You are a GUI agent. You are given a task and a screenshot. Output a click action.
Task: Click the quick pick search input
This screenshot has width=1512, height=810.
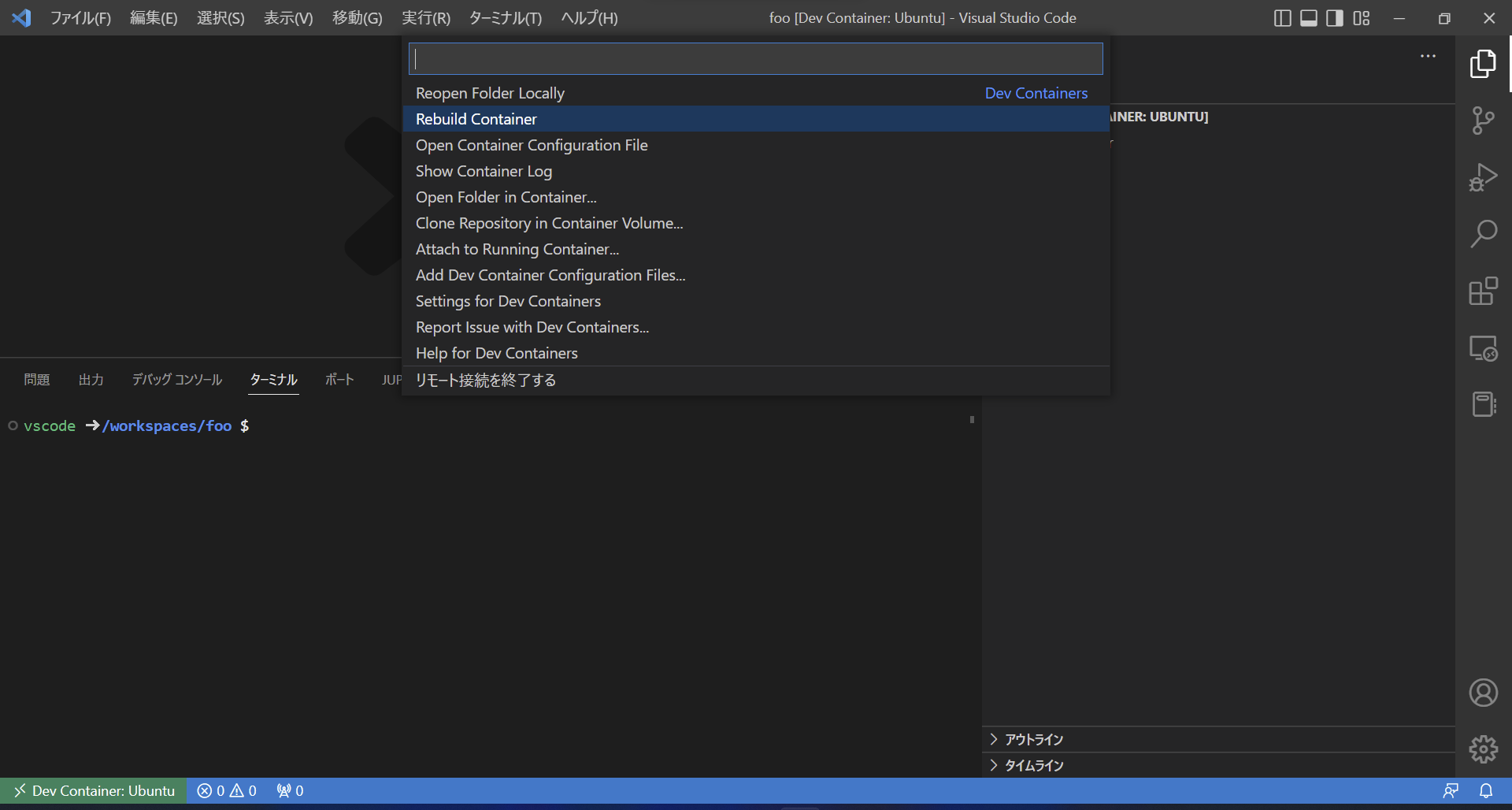pos(756,58)
